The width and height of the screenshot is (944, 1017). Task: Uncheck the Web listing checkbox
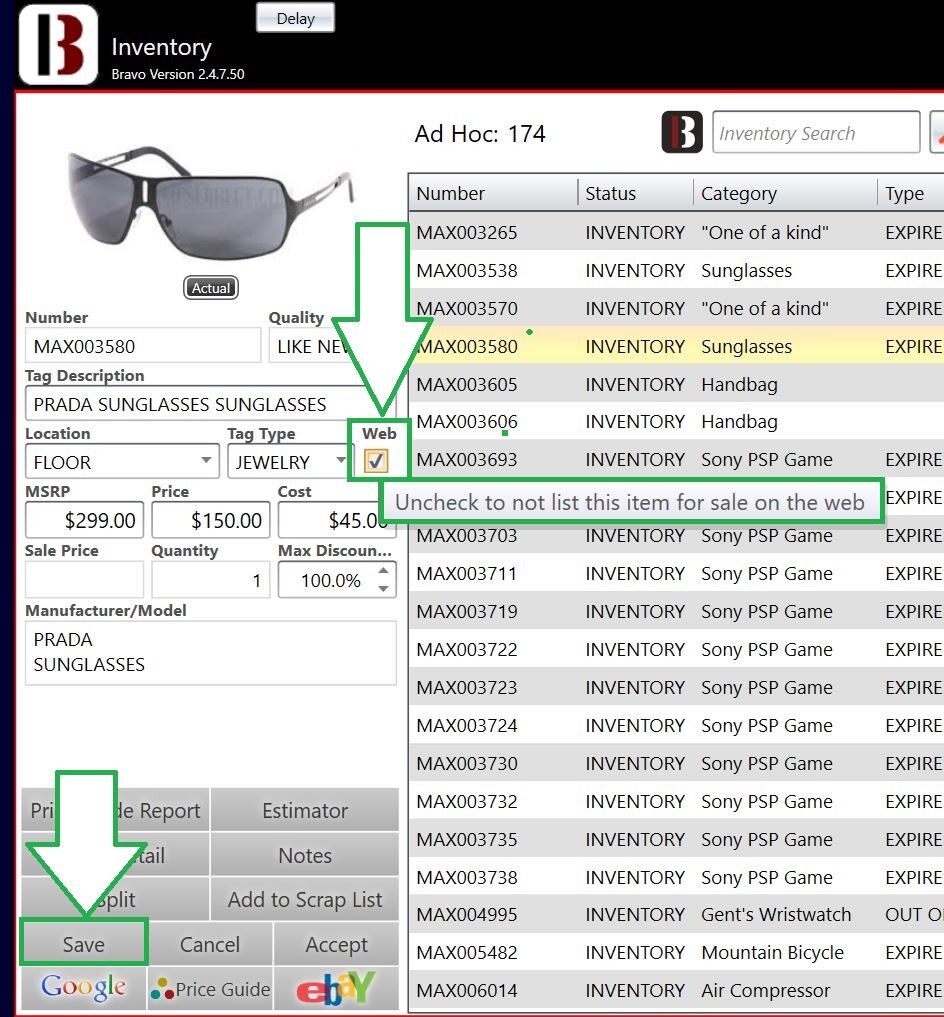376,461
